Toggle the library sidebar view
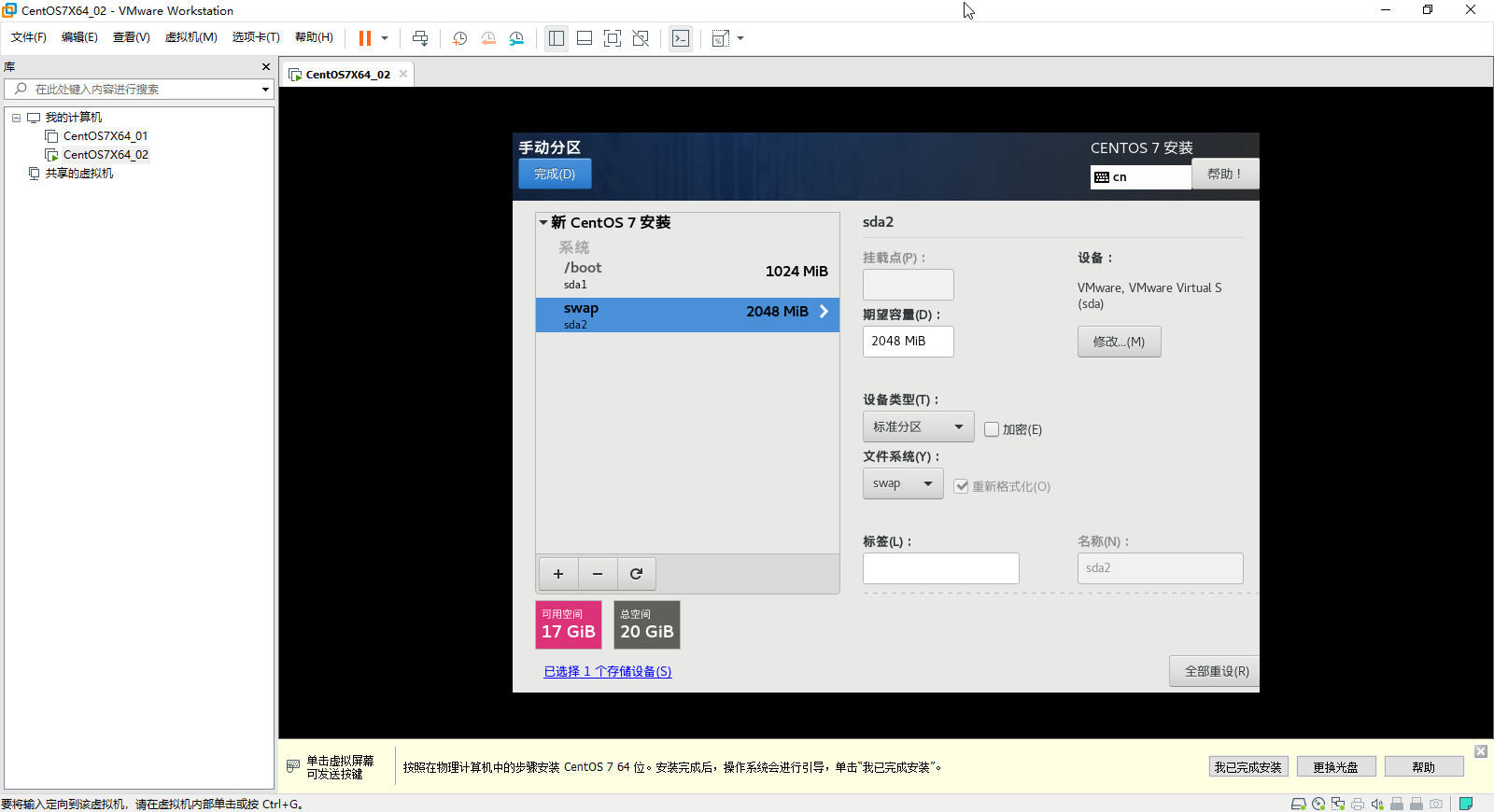Viewport: 1494px width, 812px height. pos(557,38)
